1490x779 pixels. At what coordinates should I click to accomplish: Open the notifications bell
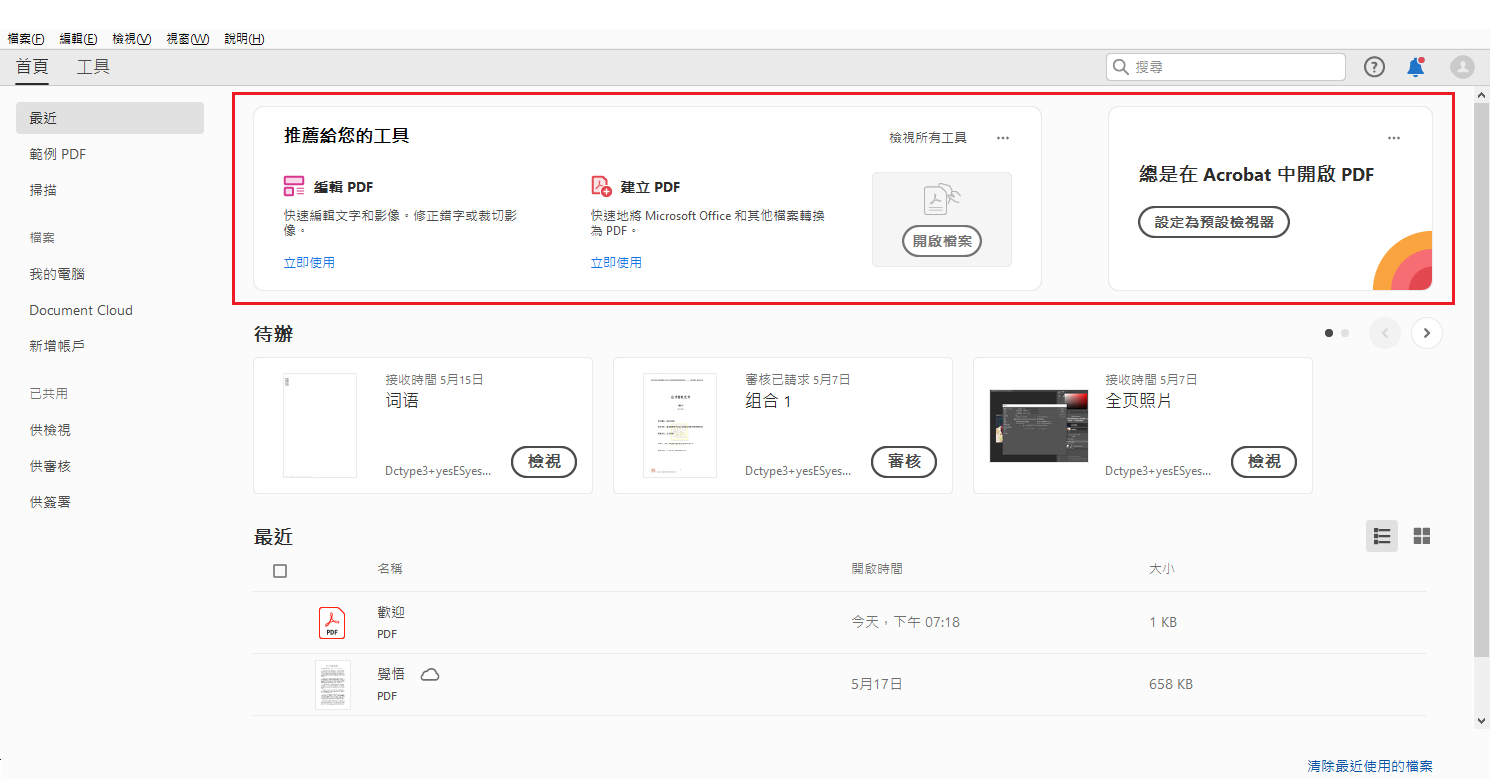pos(1415,67)
